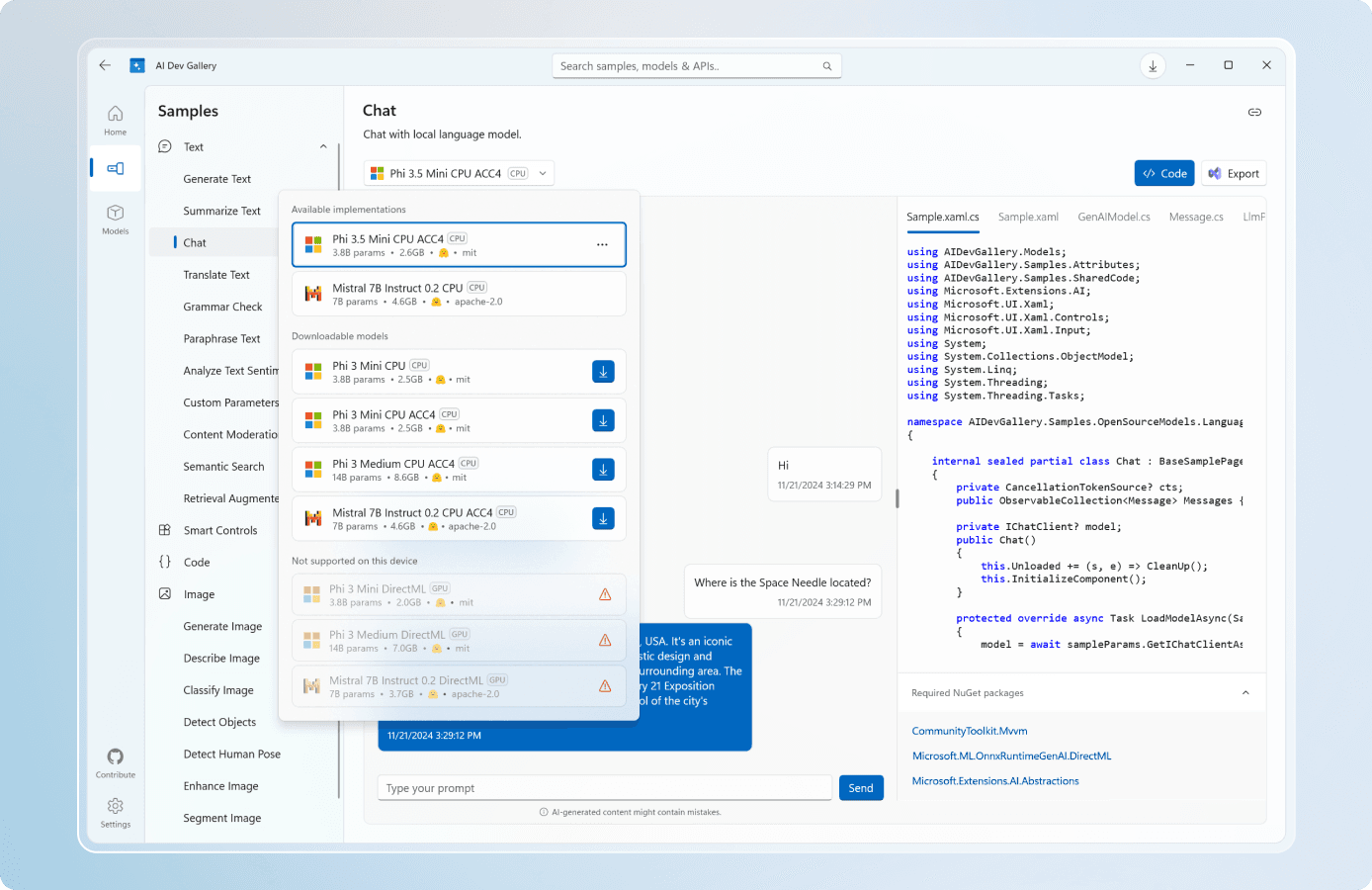
Task: Click warning icon for Phi 3 Mini DirectML
Action: 605,594
